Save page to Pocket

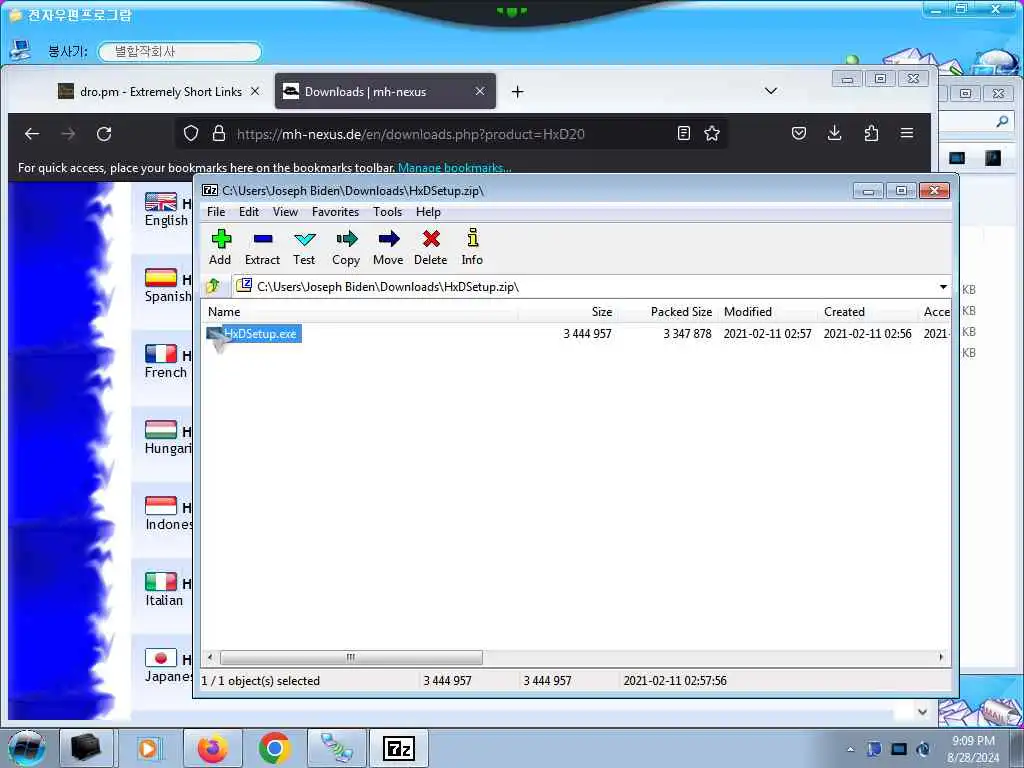point(799,134)
